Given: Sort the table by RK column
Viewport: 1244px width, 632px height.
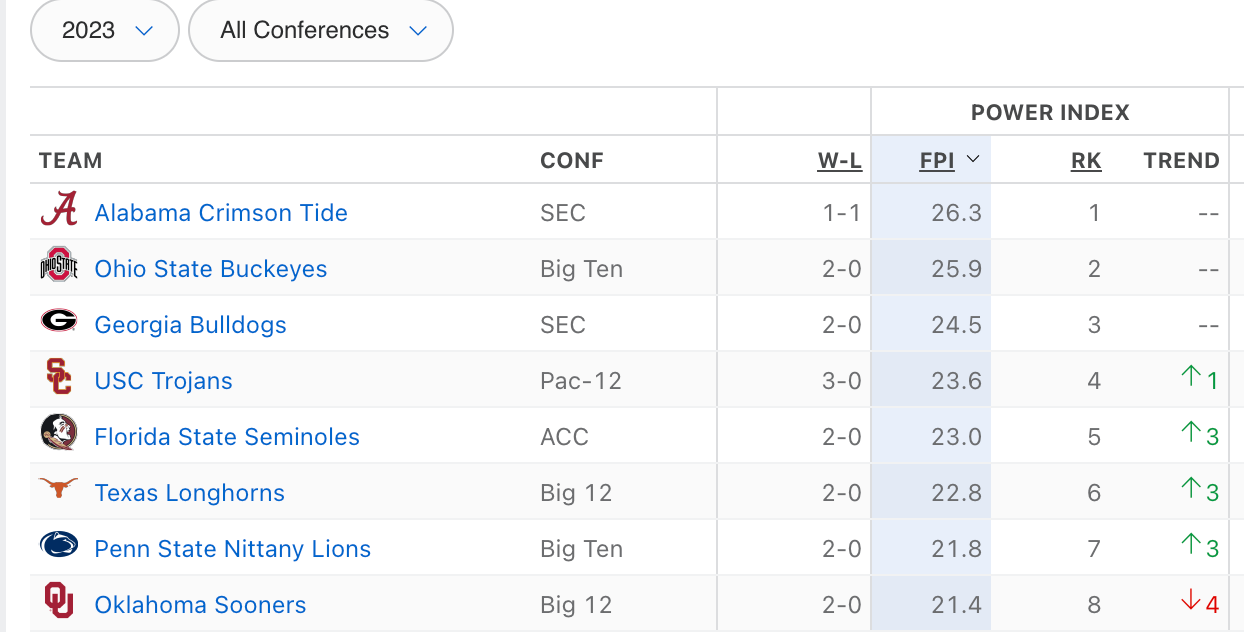Looking at the screenshot, I should click(1086, 160).
